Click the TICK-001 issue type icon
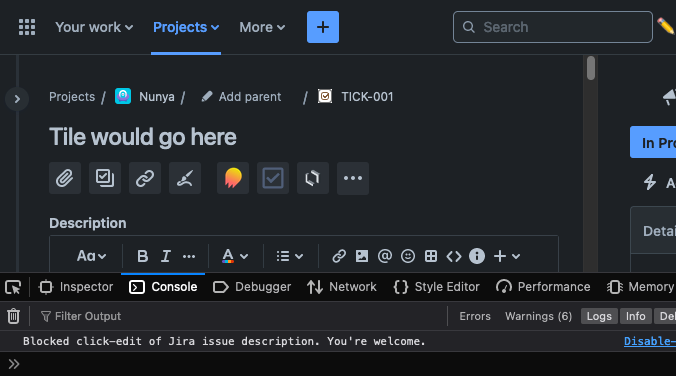This screenshot has width=676, height=376. [x=325, y=96]
